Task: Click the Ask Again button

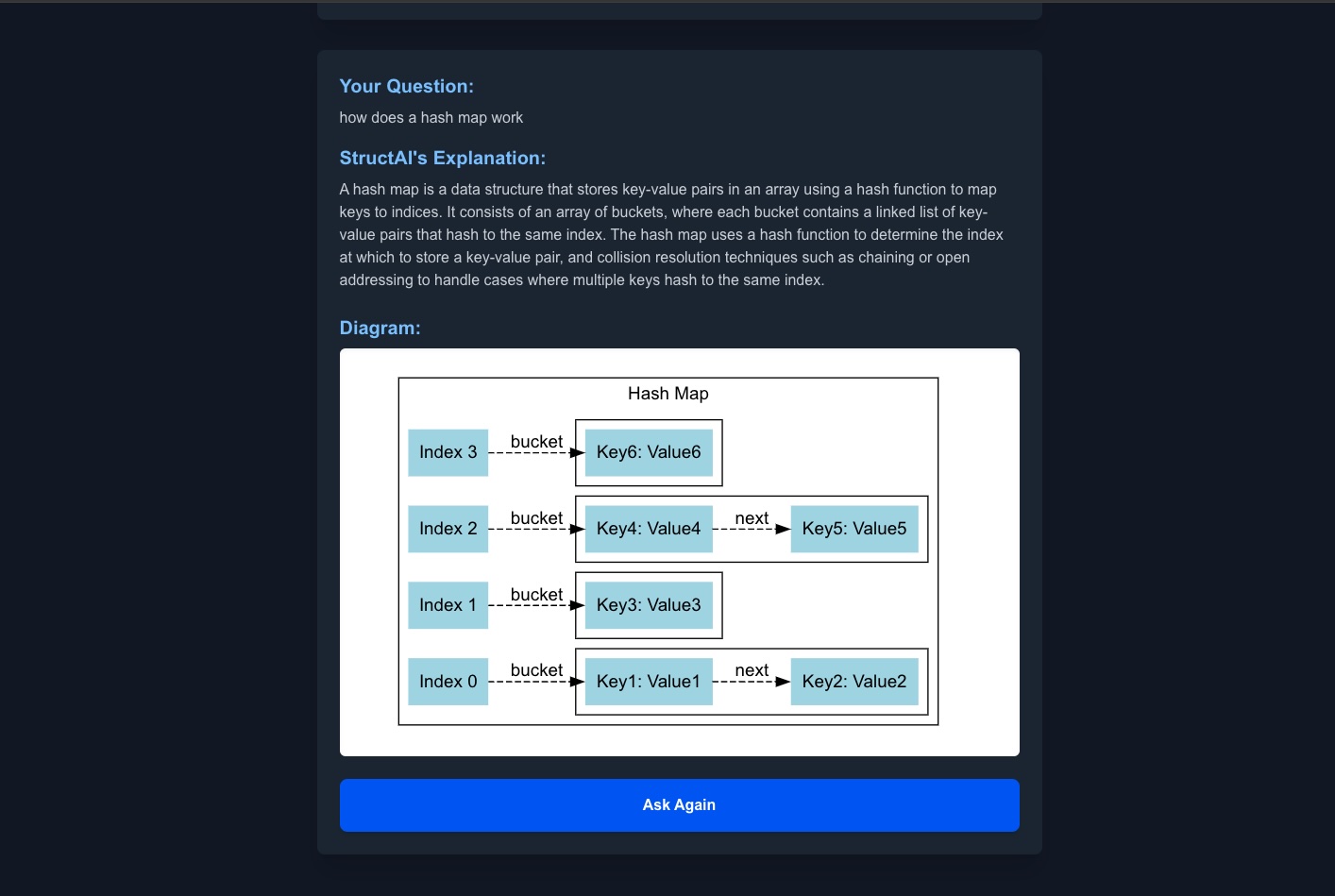Action: 679,805
